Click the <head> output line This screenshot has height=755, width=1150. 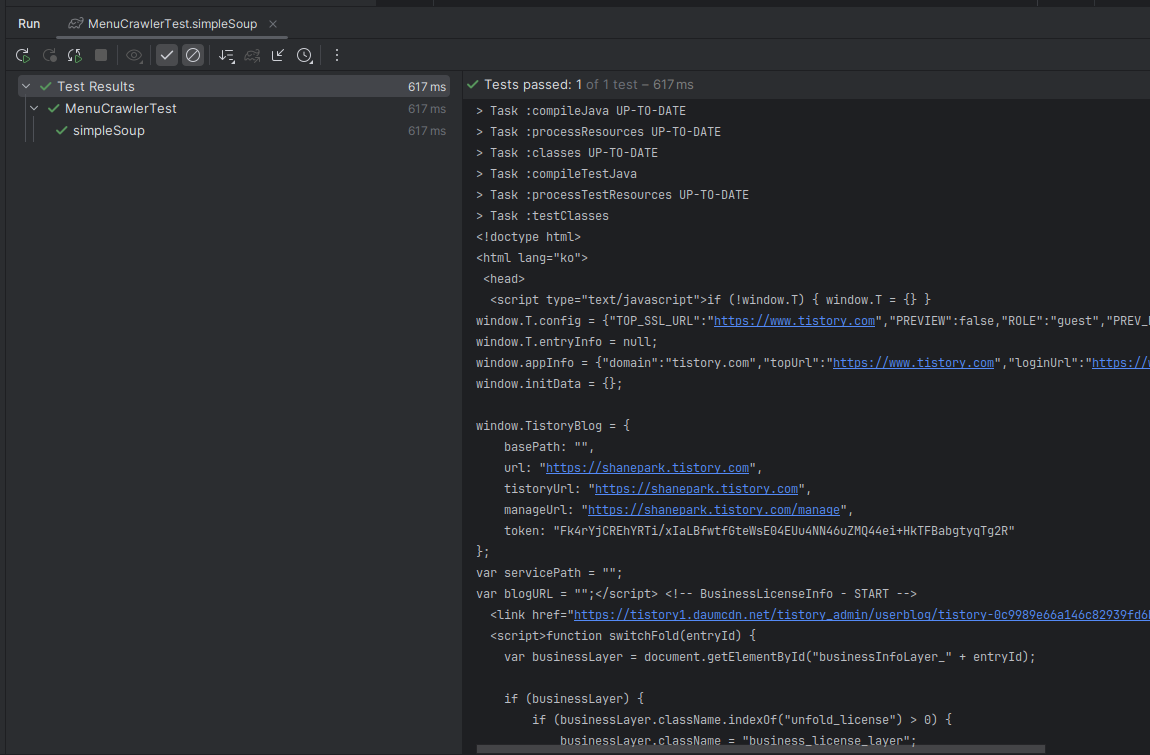tap(504, 279)
